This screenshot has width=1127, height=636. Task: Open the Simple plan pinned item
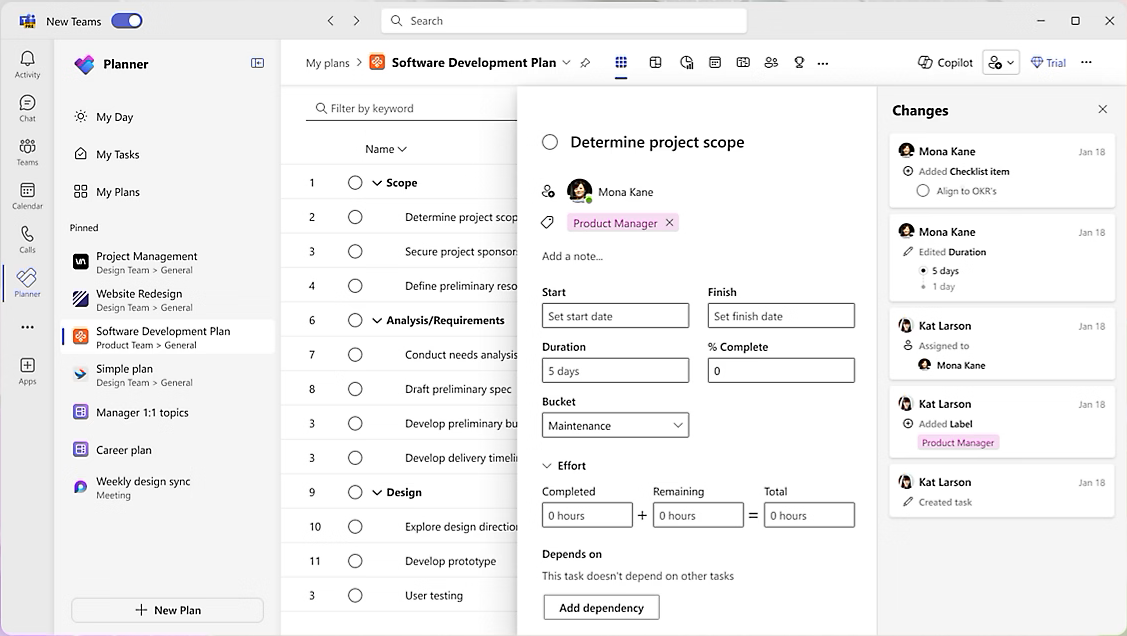pos(168,375)
